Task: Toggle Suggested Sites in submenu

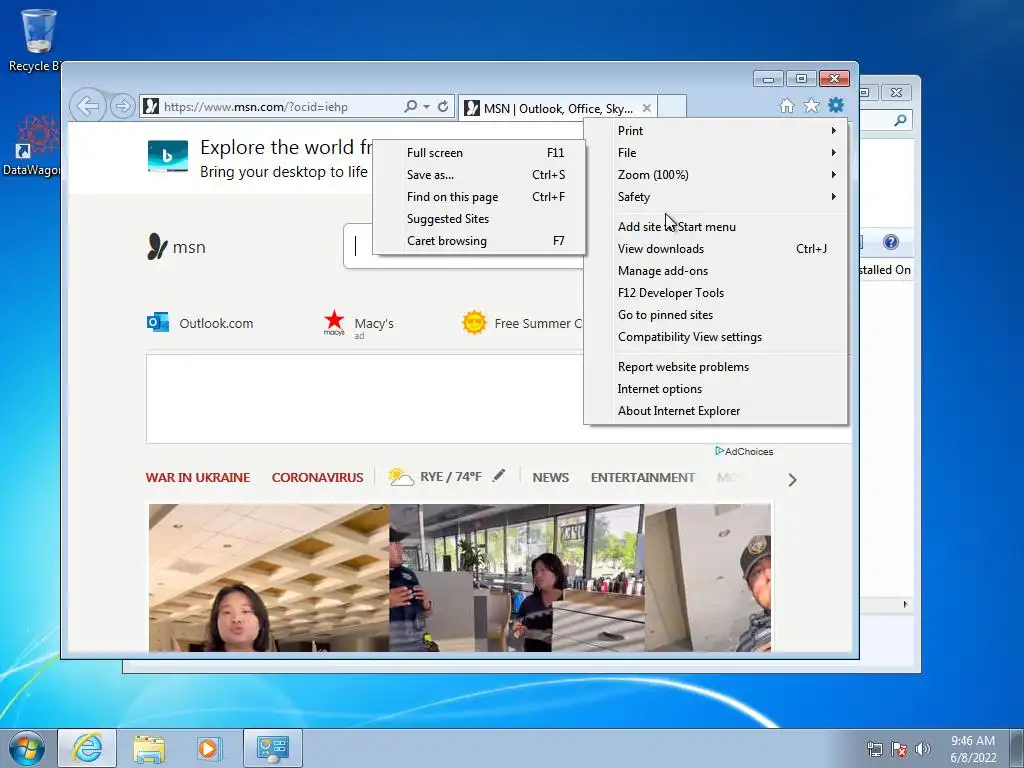Action: 479,219
